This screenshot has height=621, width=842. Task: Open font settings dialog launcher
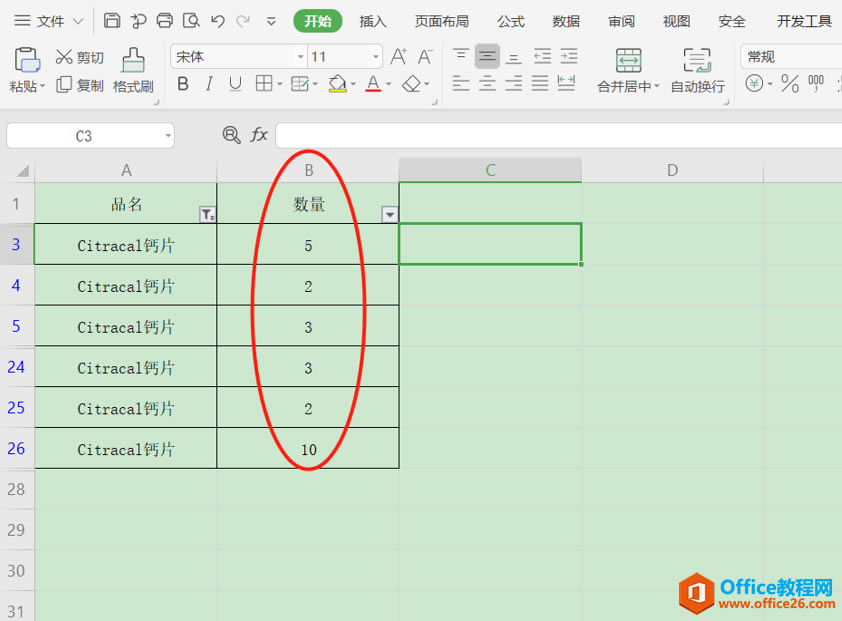point(434,101)
